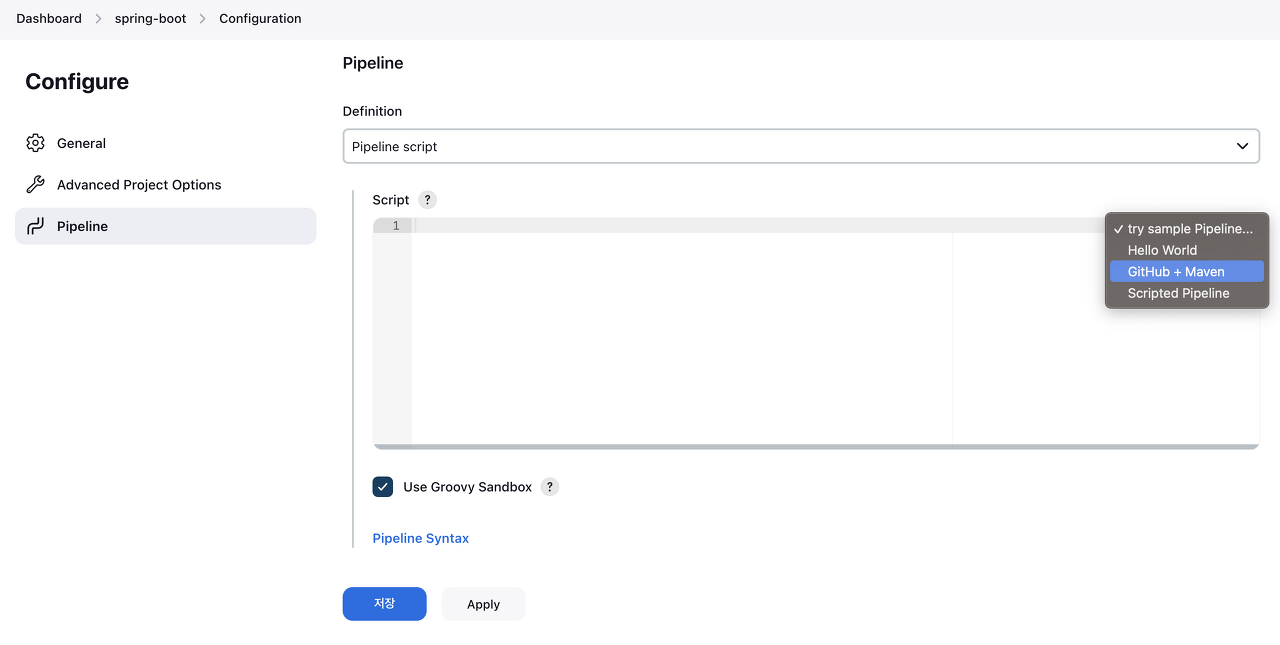Image resolution: width=1280 pixels, height=645 pixels.
Task: Open help for the Script field
Action: pyautogui.click(x=428, y=200)
